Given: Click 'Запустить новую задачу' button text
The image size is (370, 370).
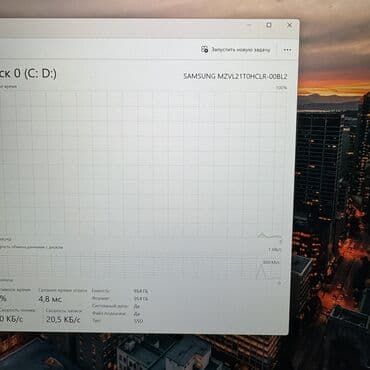Looking at the screenshot, I should [241, 50].
